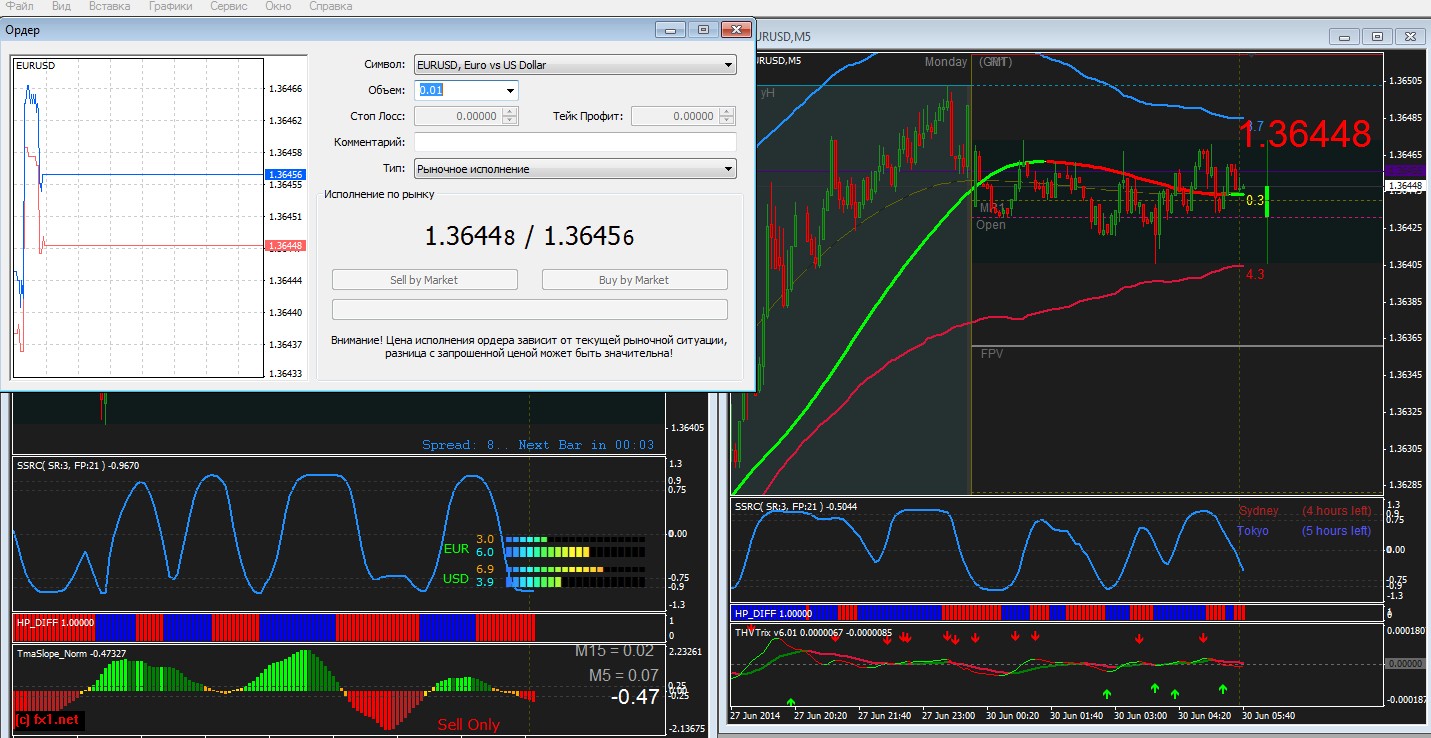Click the M5 = 0.07 reading
The image size is (1431, 738).
pos(624,675)
